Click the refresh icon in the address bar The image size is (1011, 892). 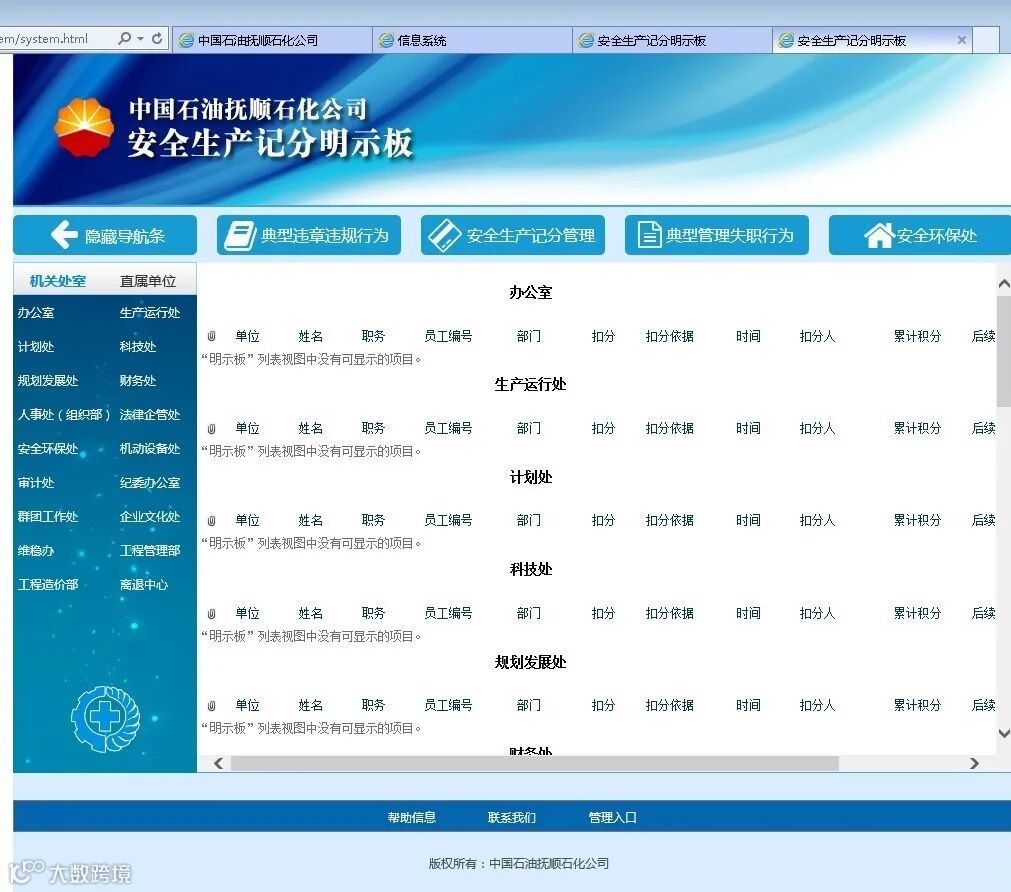coord(157,39)
